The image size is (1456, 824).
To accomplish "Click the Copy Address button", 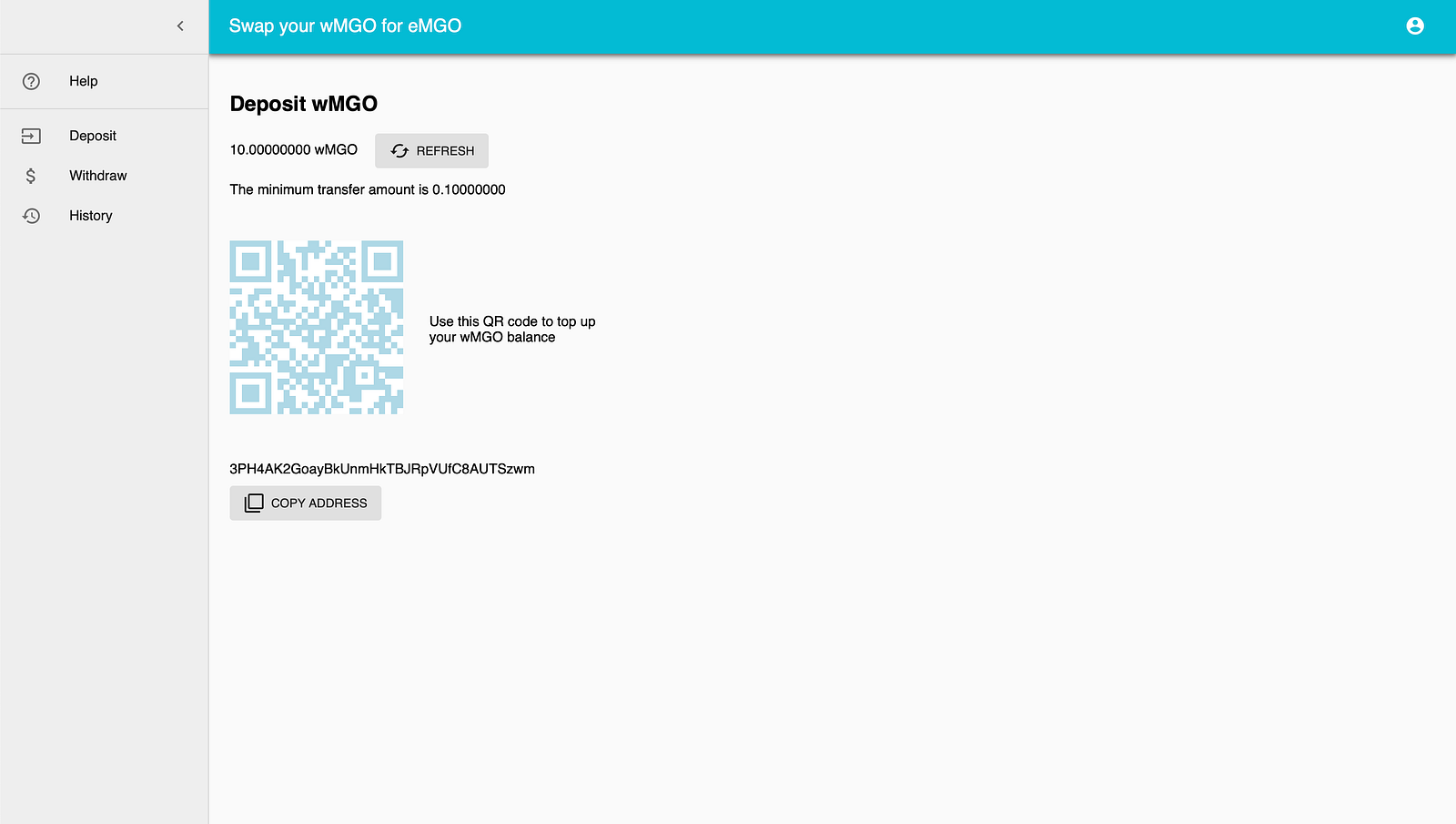I will pyautogui.click(x=305, y=504).
